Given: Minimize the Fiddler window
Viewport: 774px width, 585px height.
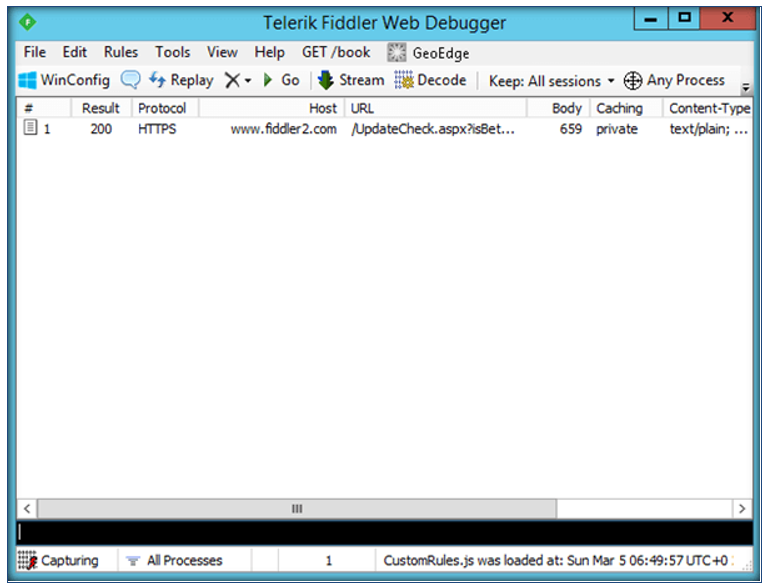Looking at the screenshot, I should coord(651,19).
